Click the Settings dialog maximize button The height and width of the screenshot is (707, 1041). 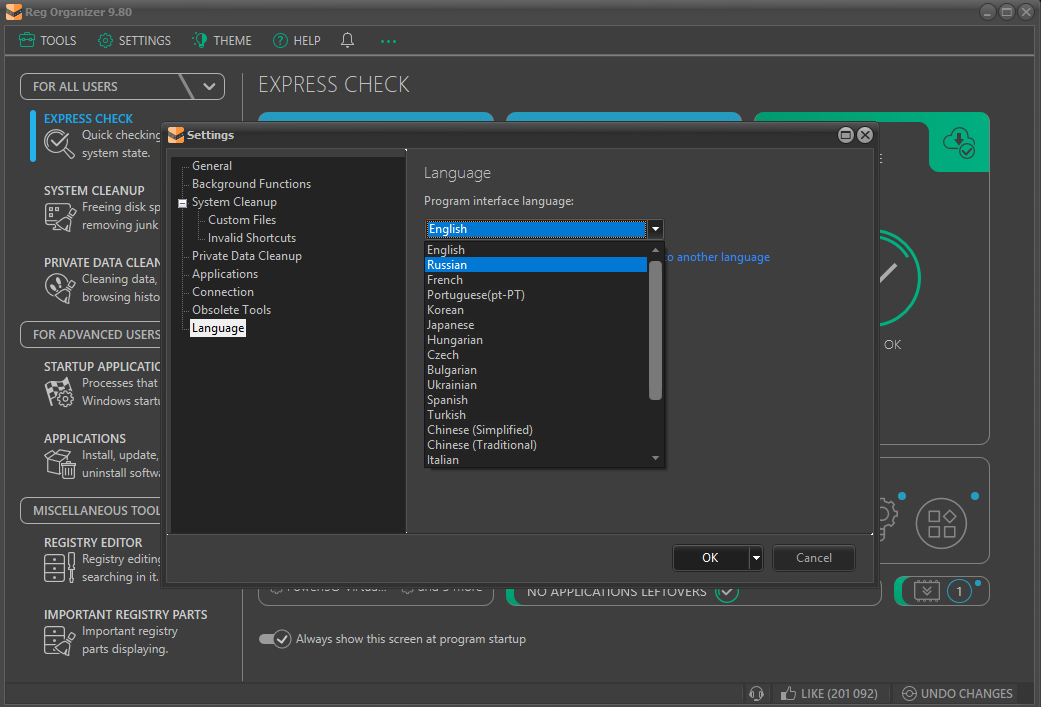(845, 135)
